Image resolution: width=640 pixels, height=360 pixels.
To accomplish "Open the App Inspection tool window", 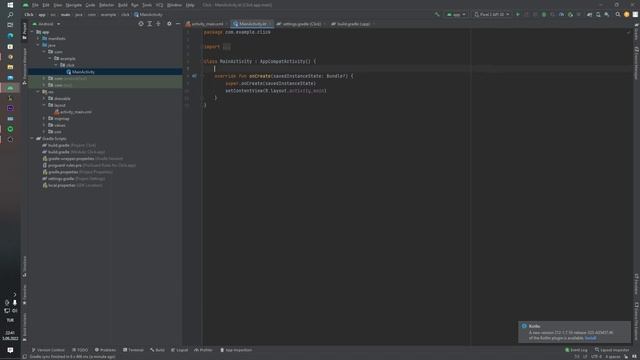I will (x=236, y=350).
